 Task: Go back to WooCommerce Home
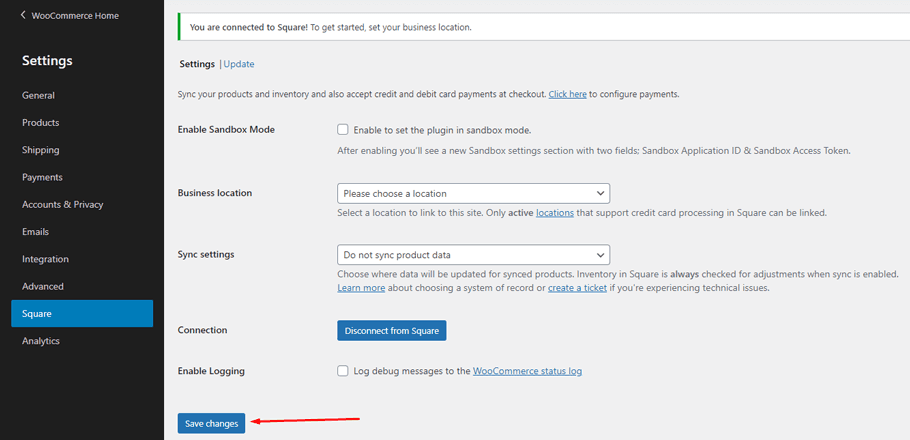pyautogui.click(x=75, y=16)
